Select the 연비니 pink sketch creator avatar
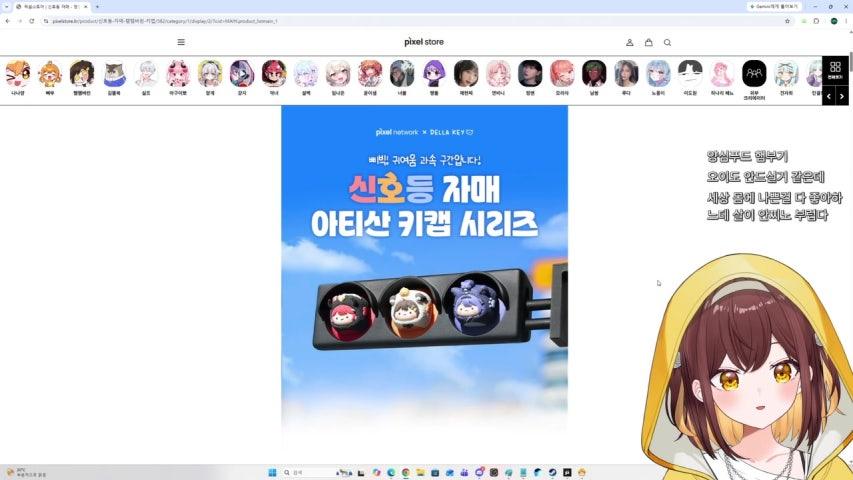853x480 pixels. tap(498, 73)
